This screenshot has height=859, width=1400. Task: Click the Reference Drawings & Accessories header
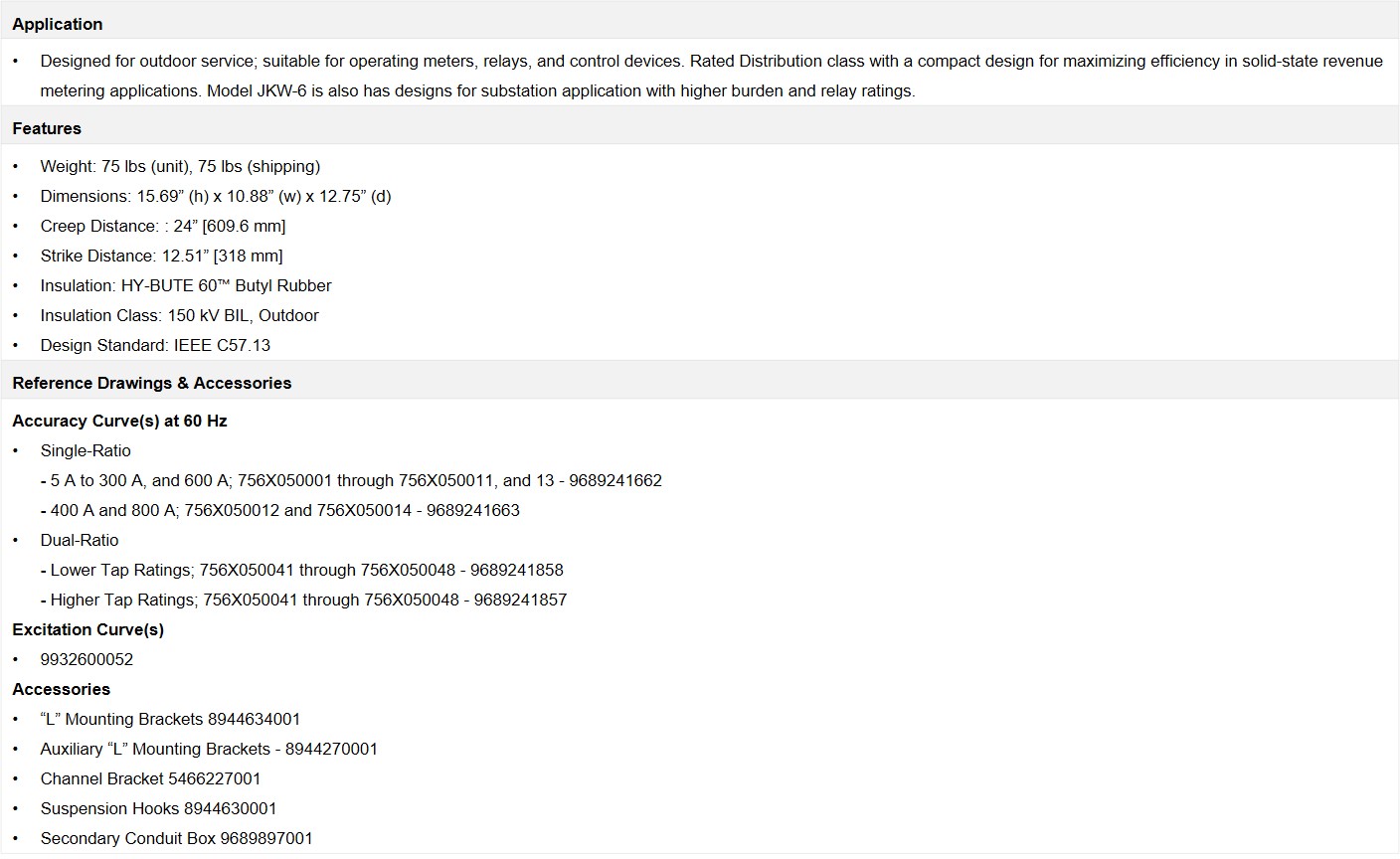click(152, 383)
